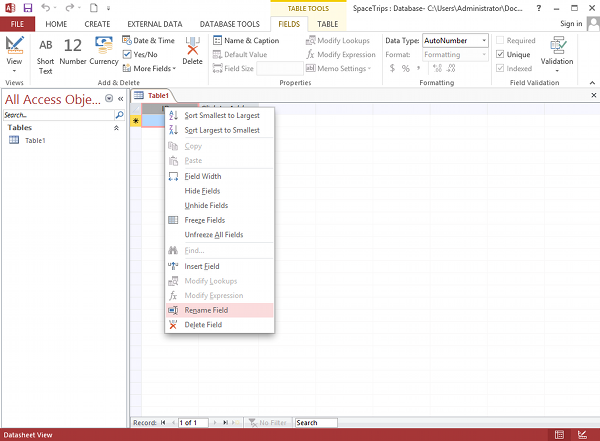600x441 pixels.
Task: Choose Unhide Fields
Action: pyautogui.click(x=220, y=205)
